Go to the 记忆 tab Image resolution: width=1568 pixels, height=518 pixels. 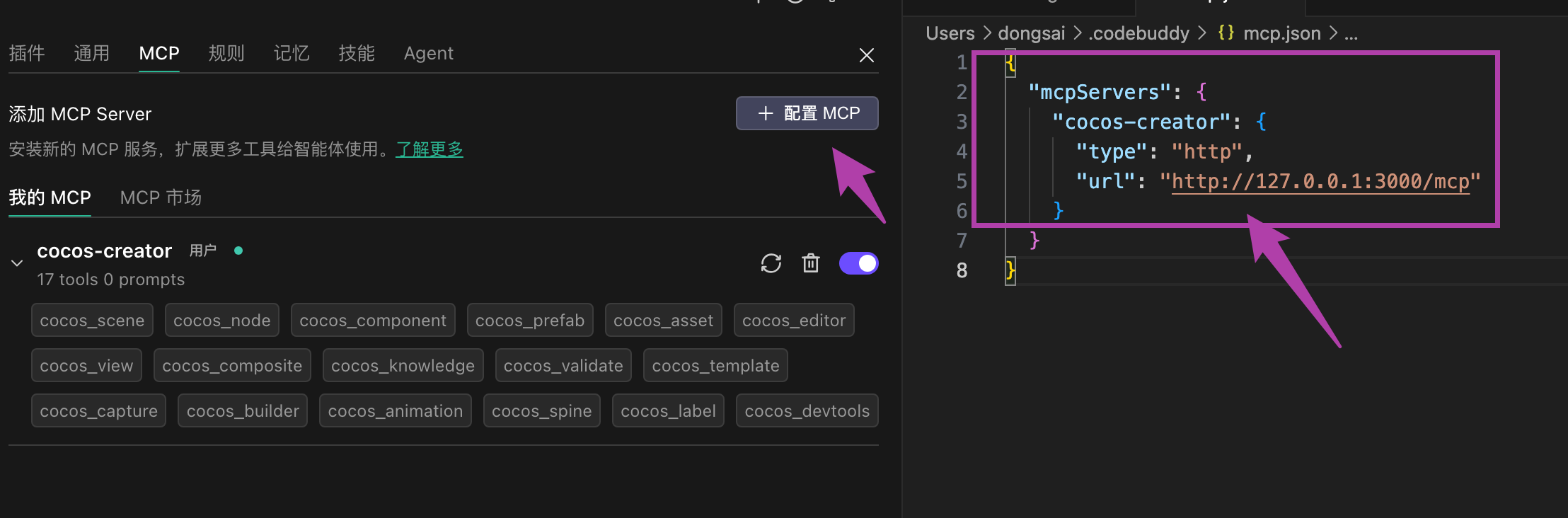(292, 53)
